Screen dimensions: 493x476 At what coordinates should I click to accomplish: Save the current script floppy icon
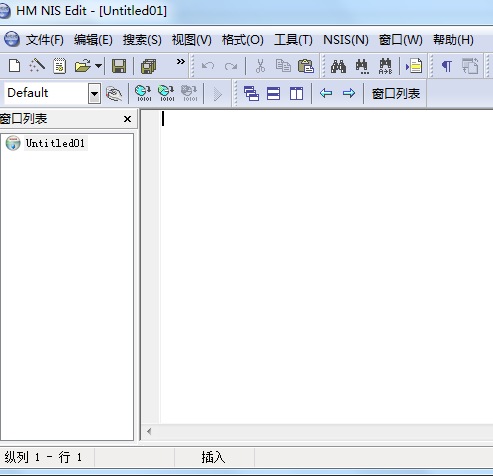tap(119, 66)
